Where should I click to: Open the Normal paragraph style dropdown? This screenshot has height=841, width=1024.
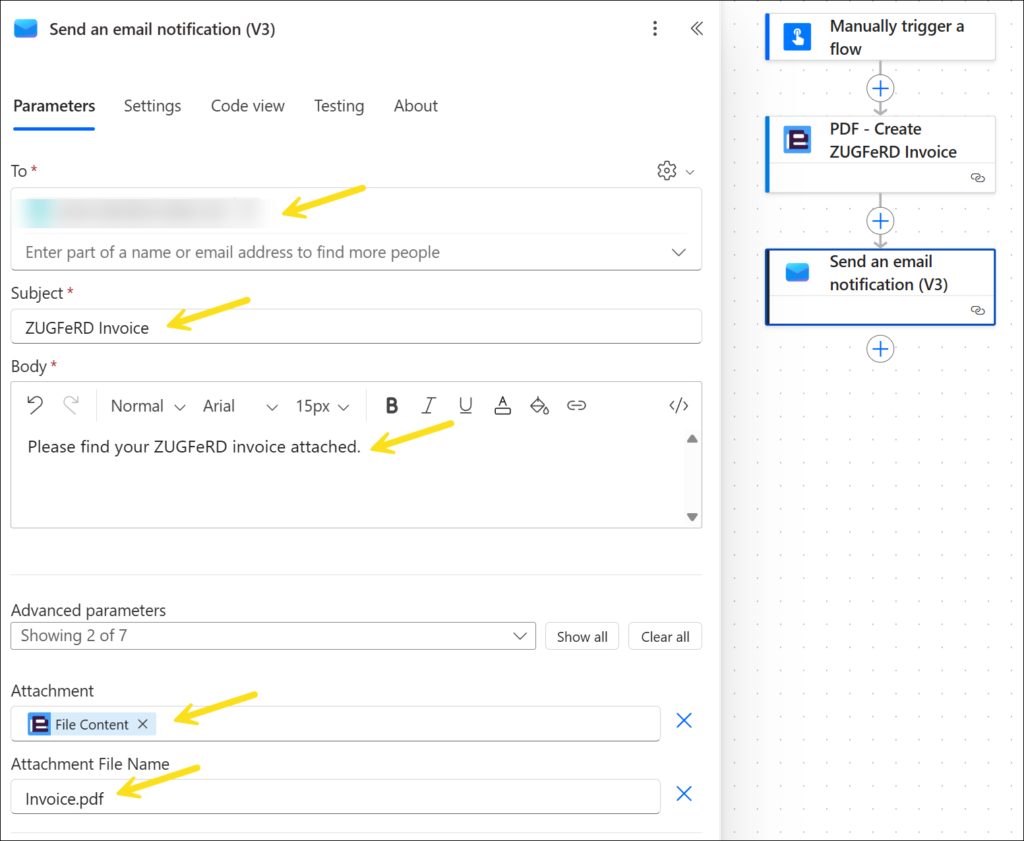(148, 406)
